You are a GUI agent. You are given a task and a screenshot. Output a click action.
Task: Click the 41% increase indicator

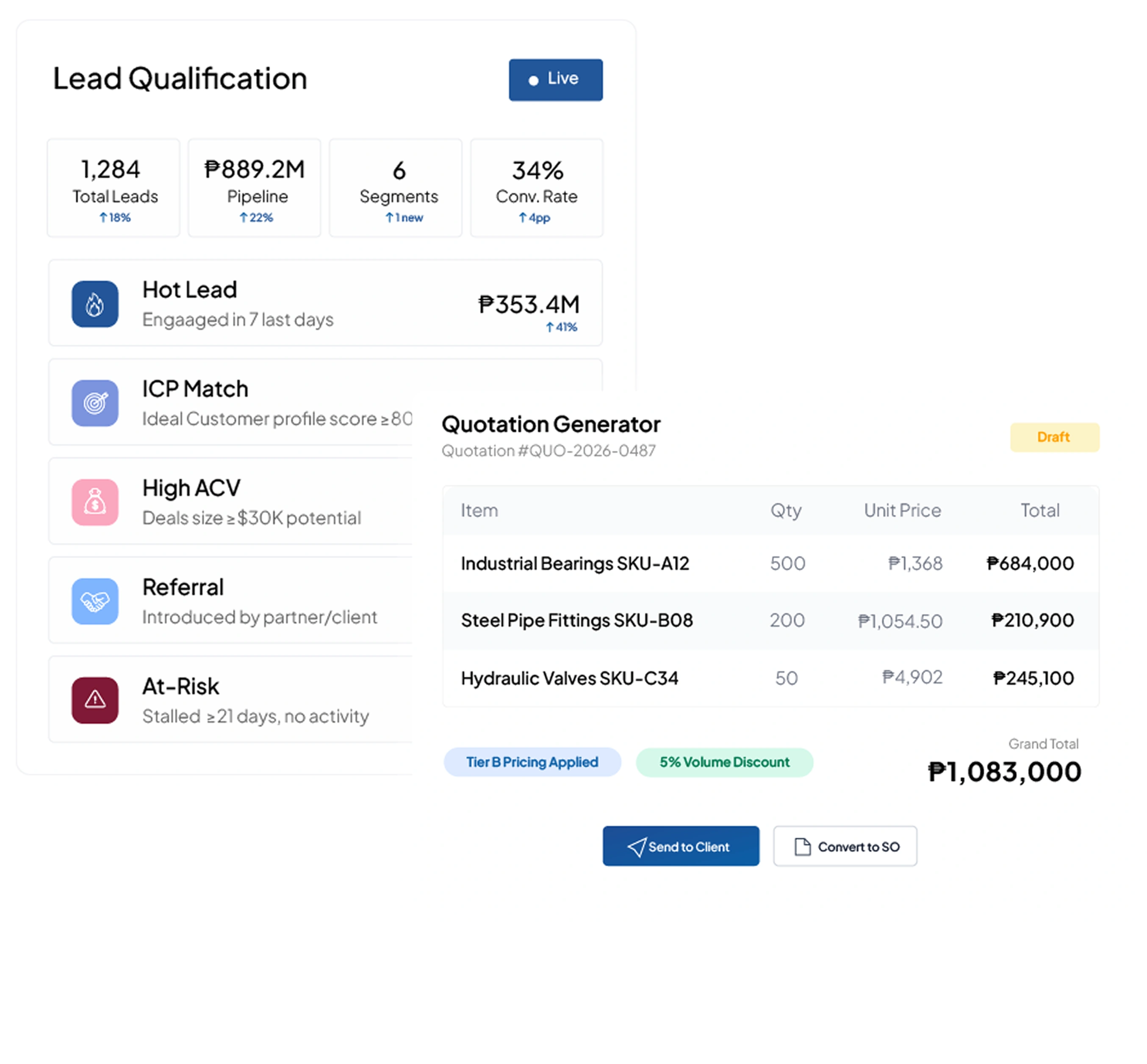(561, 327)
